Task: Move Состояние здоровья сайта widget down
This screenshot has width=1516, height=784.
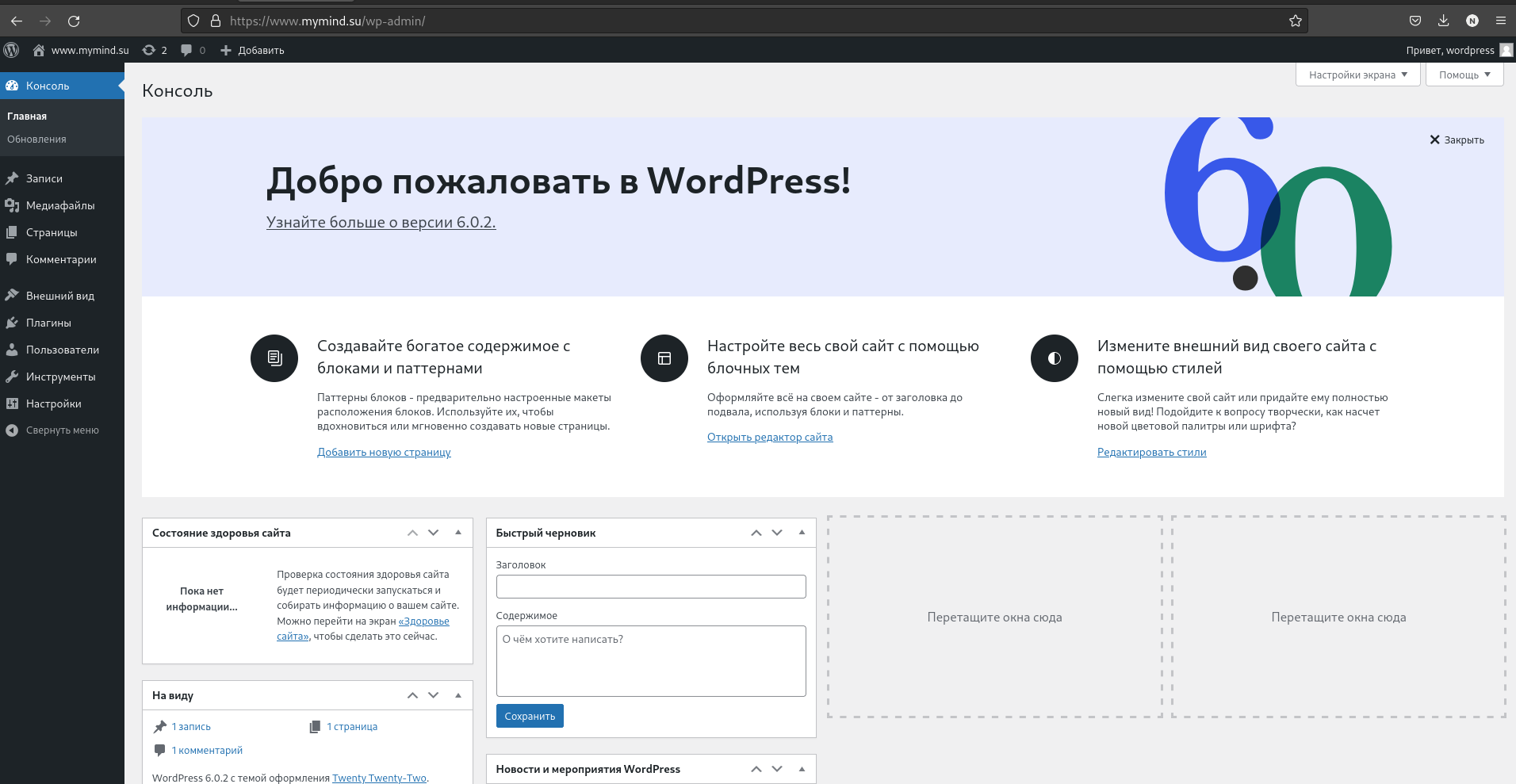Action: click(x=433, y=533)
